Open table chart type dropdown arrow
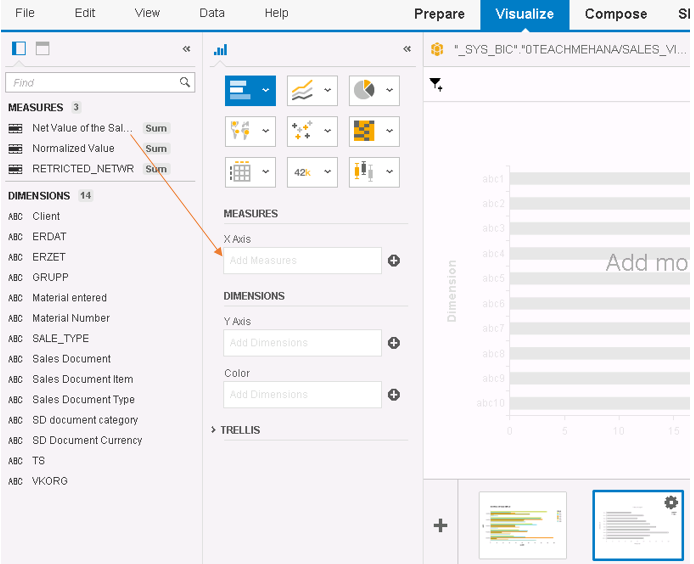Viewport: 694px width, 564px height. (266, 172)
